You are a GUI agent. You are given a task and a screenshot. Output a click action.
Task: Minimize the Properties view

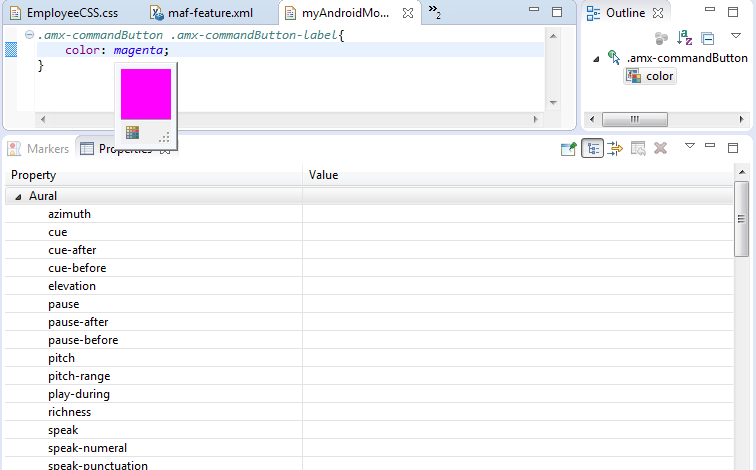[710, 145]
